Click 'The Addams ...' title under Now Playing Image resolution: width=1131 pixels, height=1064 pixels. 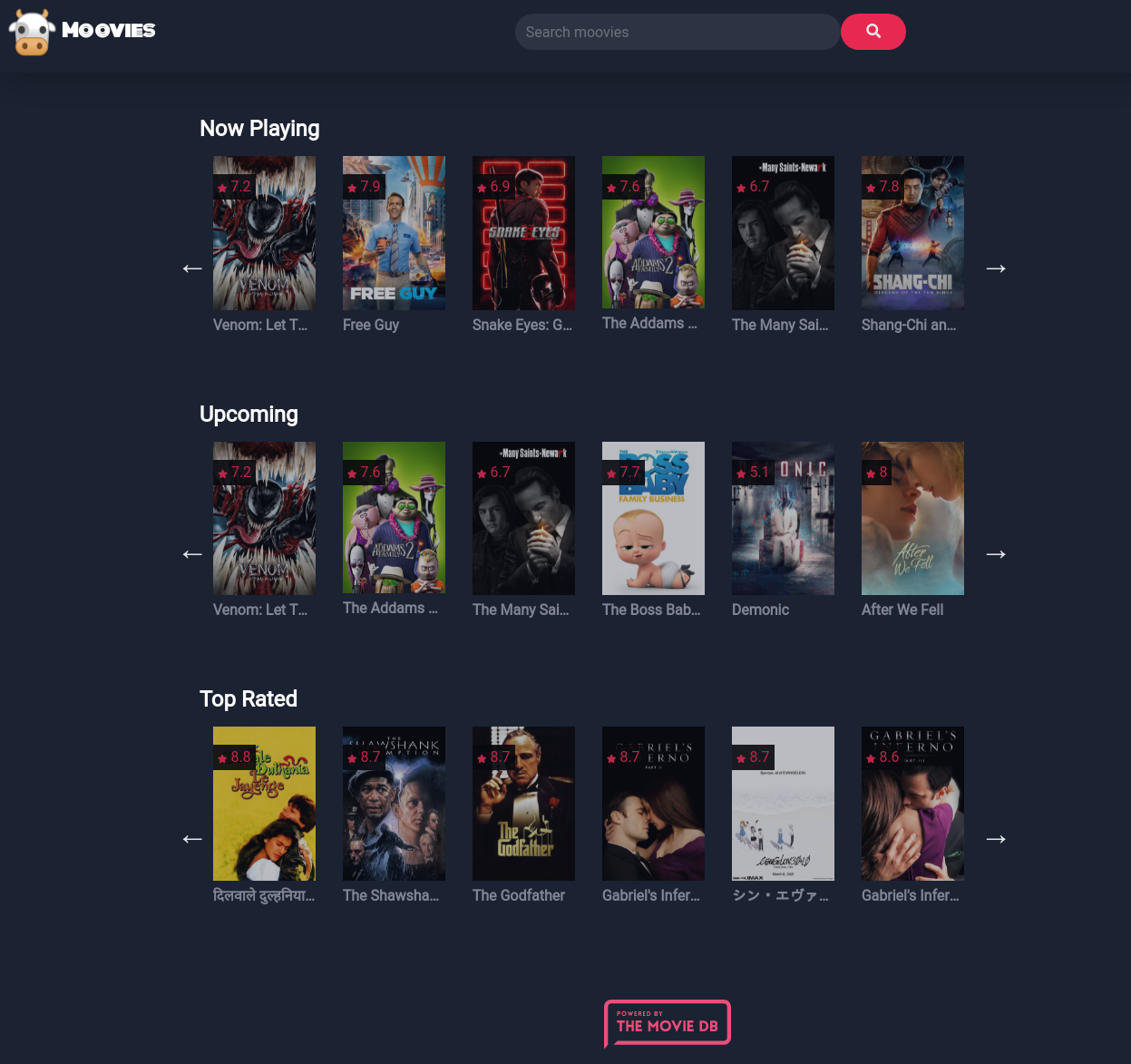[649, 323]
